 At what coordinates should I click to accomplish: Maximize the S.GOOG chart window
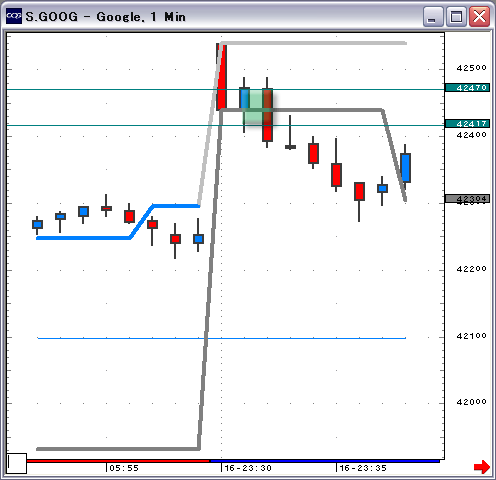tap(456, 17)
